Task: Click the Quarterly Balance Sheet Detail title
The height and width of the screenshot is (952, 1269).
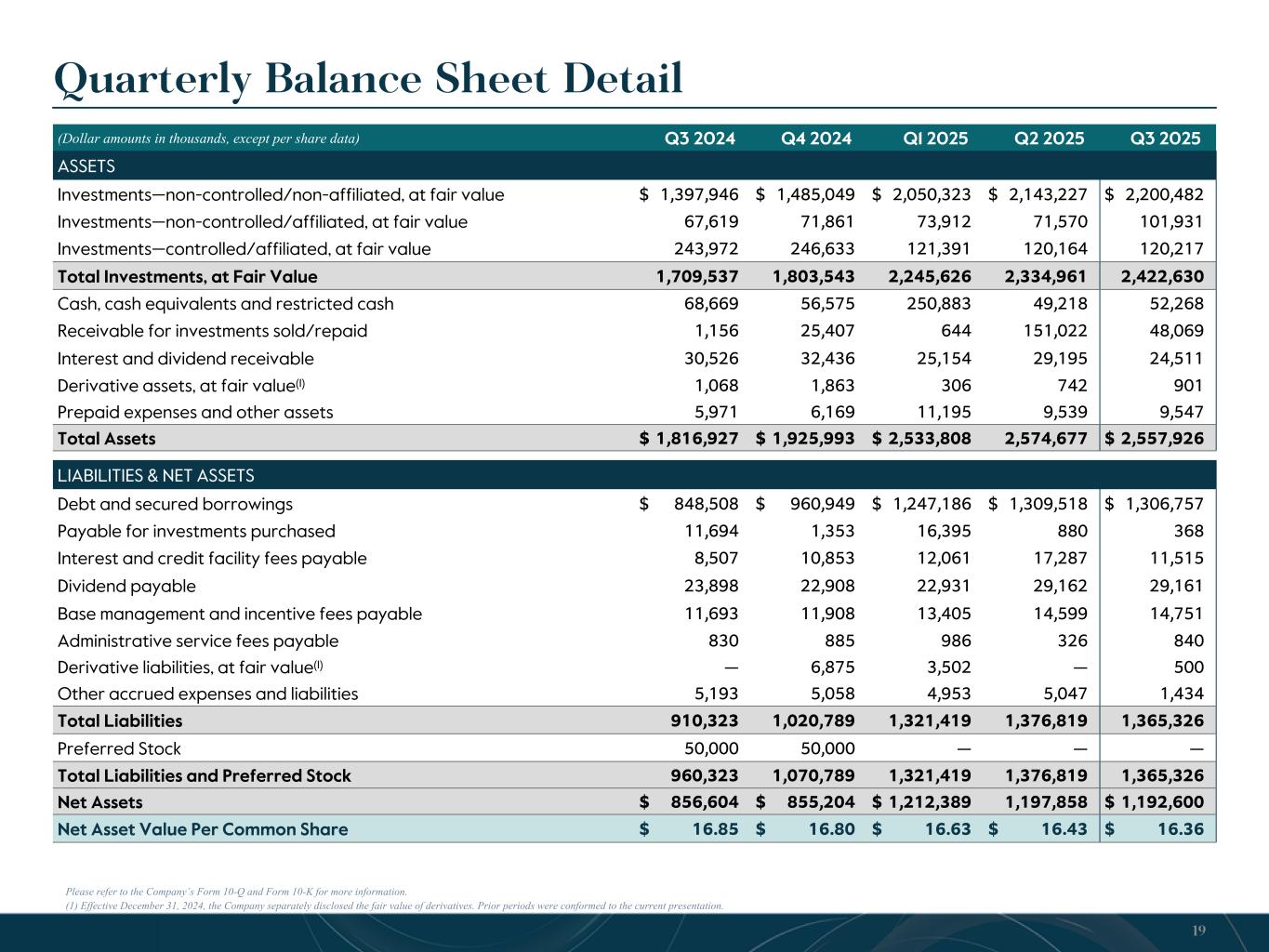Action: 369,79
